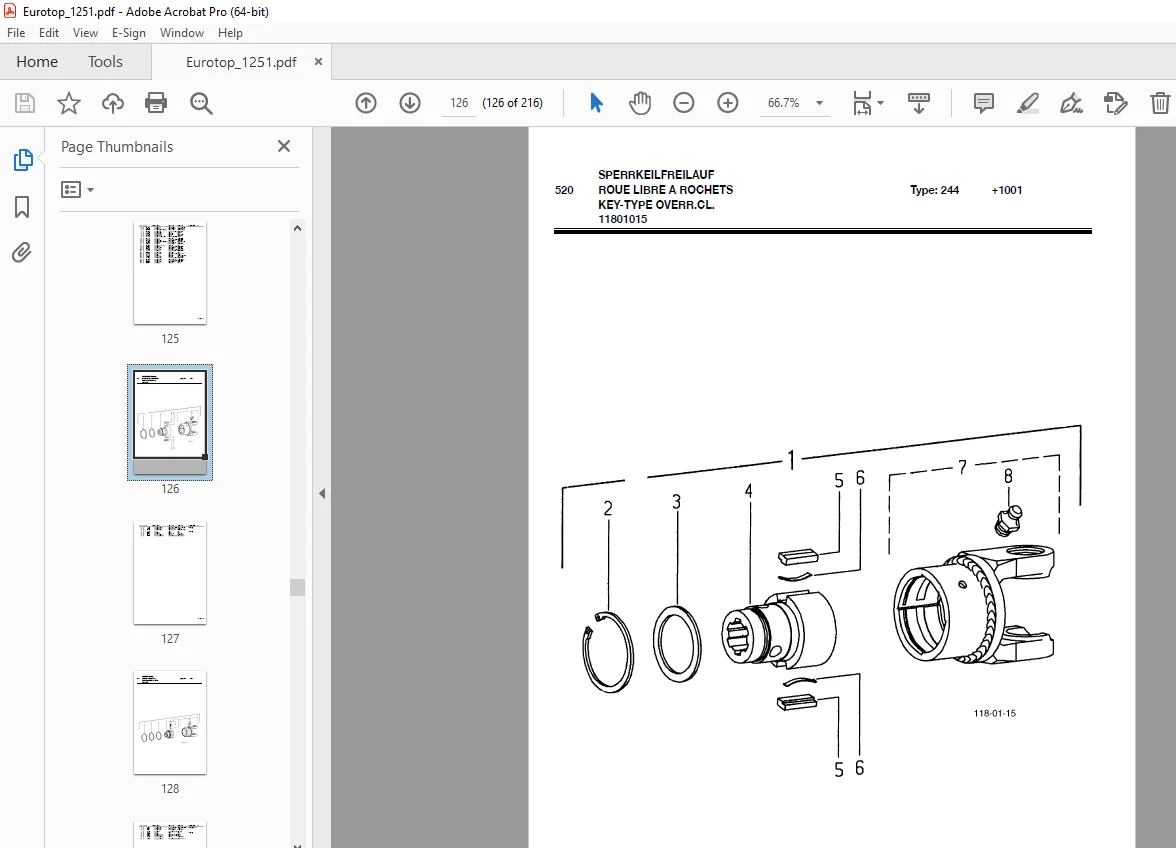Click the ROUE LIBRE A ROCHETS text
The height and width of the screenshot is (848, 1176).
point(665,190)
